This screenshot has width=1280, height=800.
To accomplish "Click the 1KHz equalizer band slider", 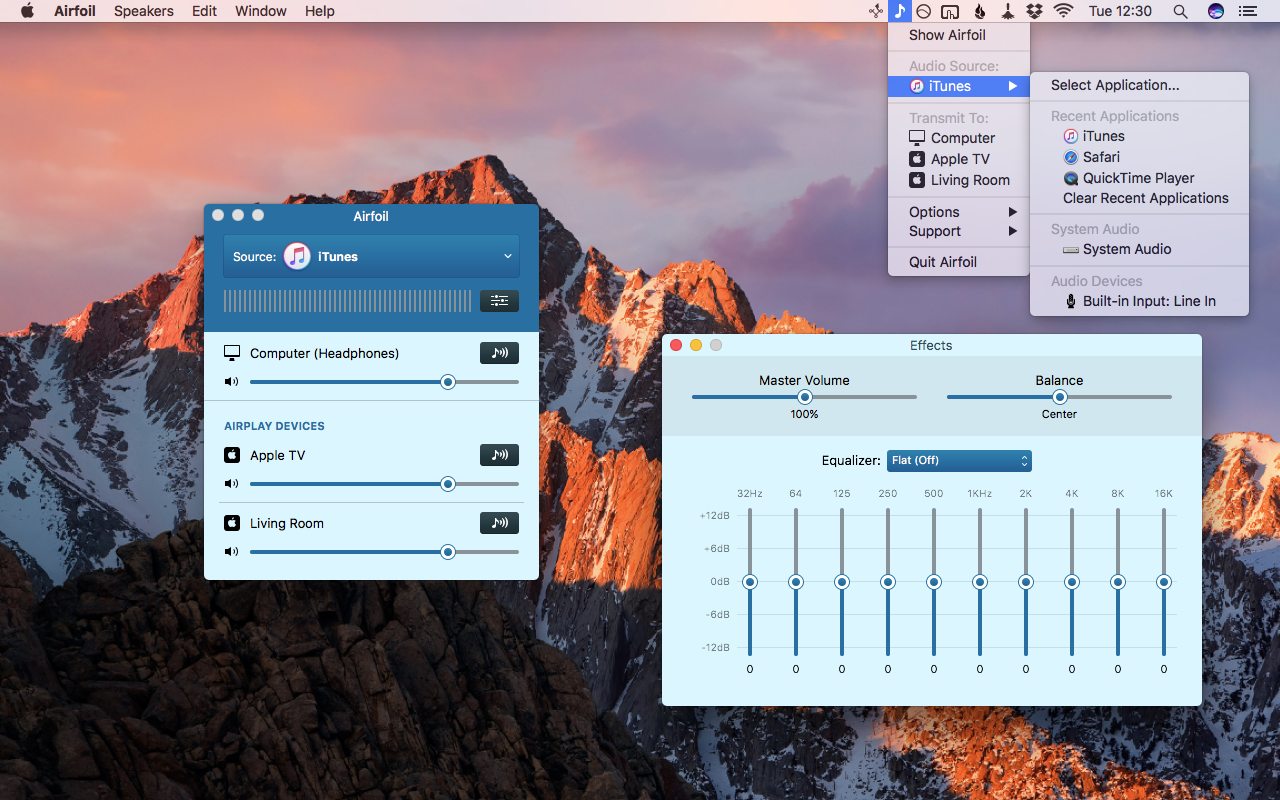I will tap(980, 582).
